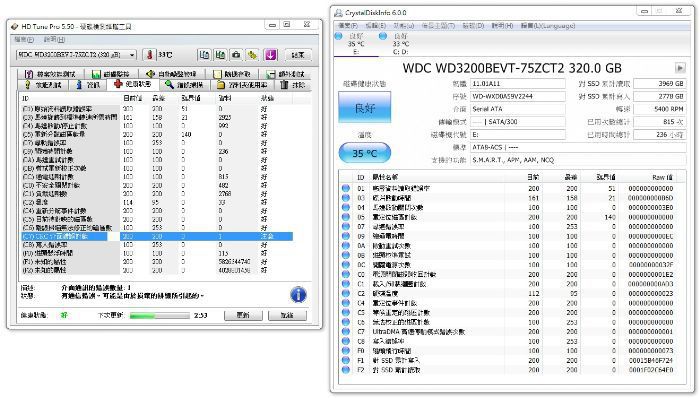Click the copy-text-to-clipboard icon in HD Tune toolbar

(x=204, y=55)
